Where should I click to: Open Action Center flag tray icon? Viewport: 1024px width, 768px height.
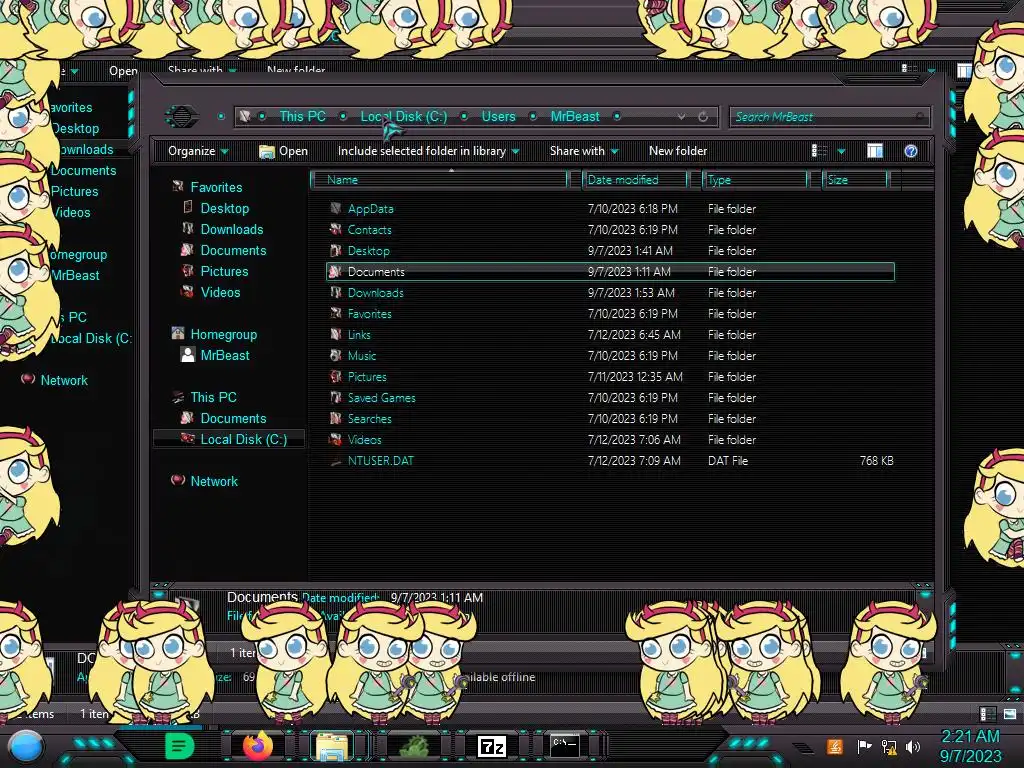(864, 746)
